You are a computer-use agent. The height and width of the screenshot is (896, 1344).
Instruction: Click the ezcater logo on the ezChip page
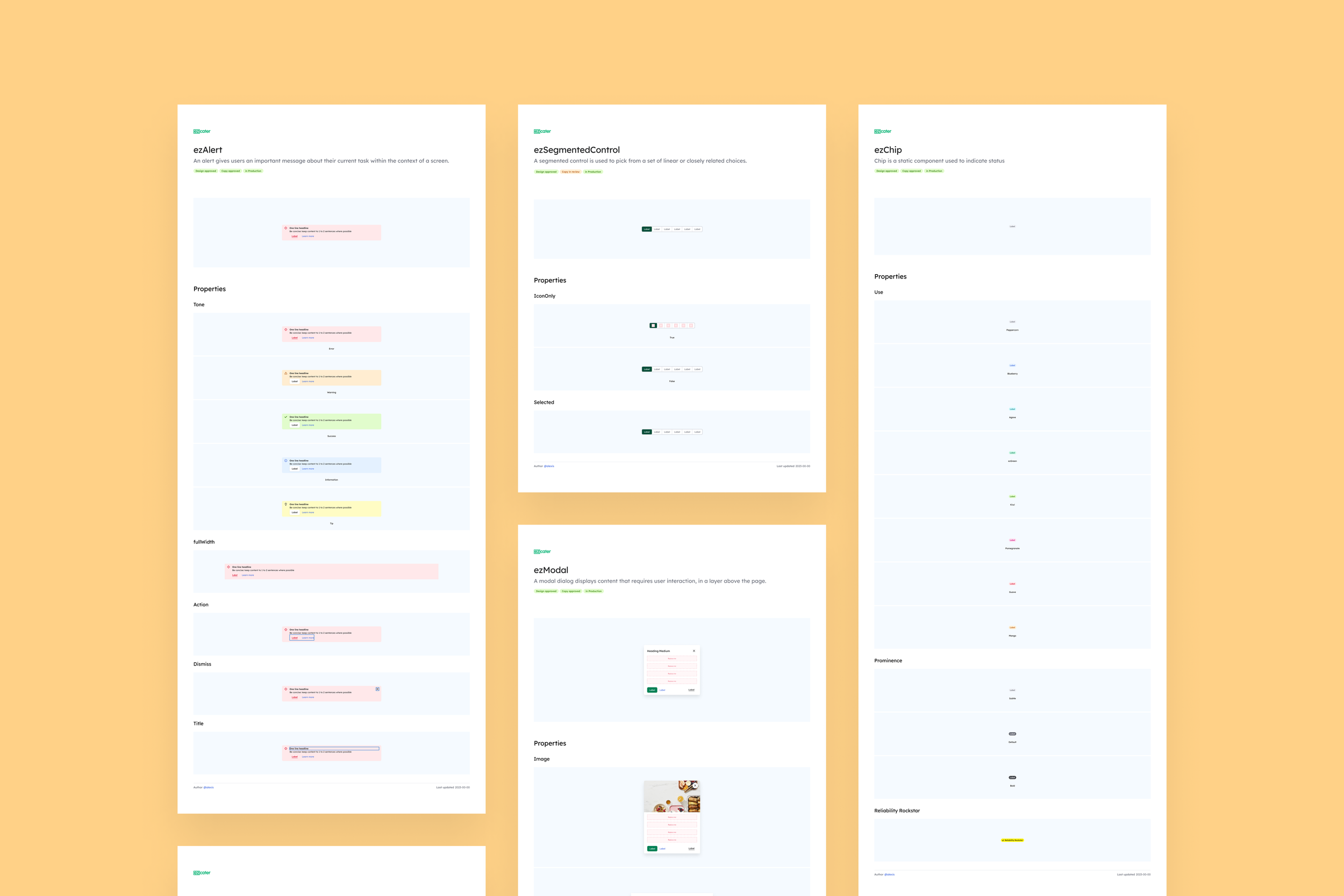pos(883,132)
